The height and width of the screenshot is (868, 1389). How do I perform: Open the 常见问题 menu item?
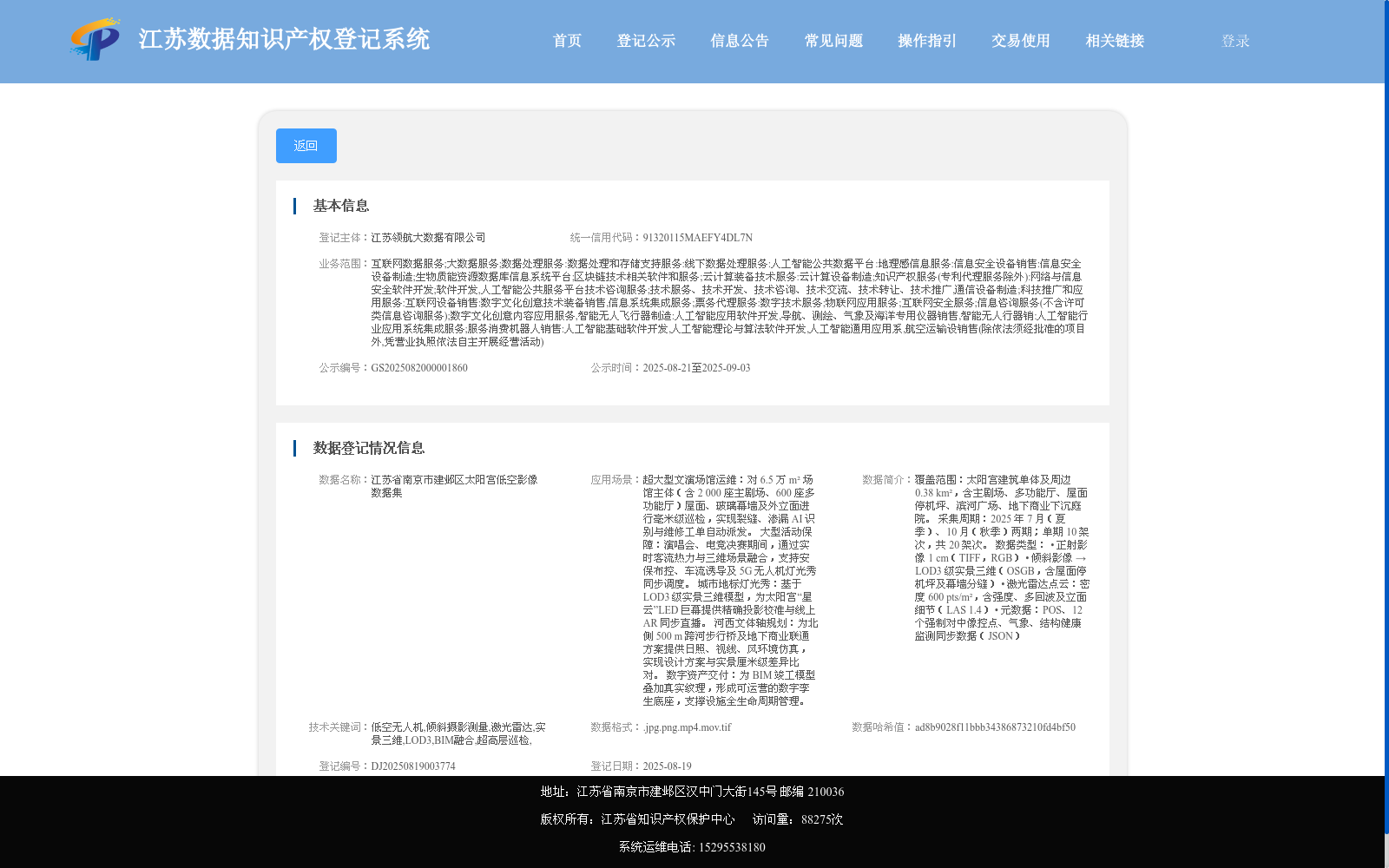pyautogui.click(x=833, y=41)
